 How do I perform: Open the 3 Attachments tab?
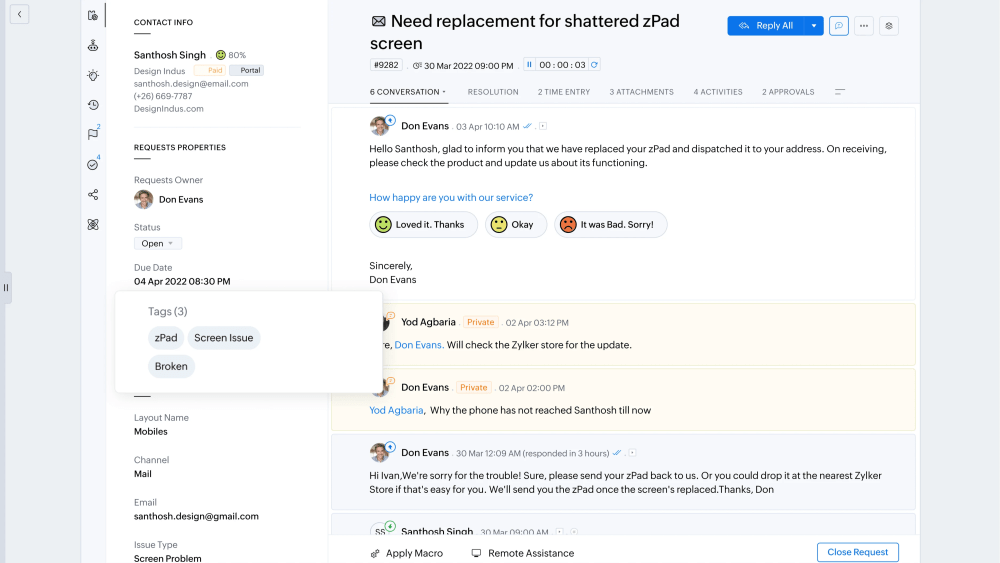pyautogui.click(x=642, y=92)
